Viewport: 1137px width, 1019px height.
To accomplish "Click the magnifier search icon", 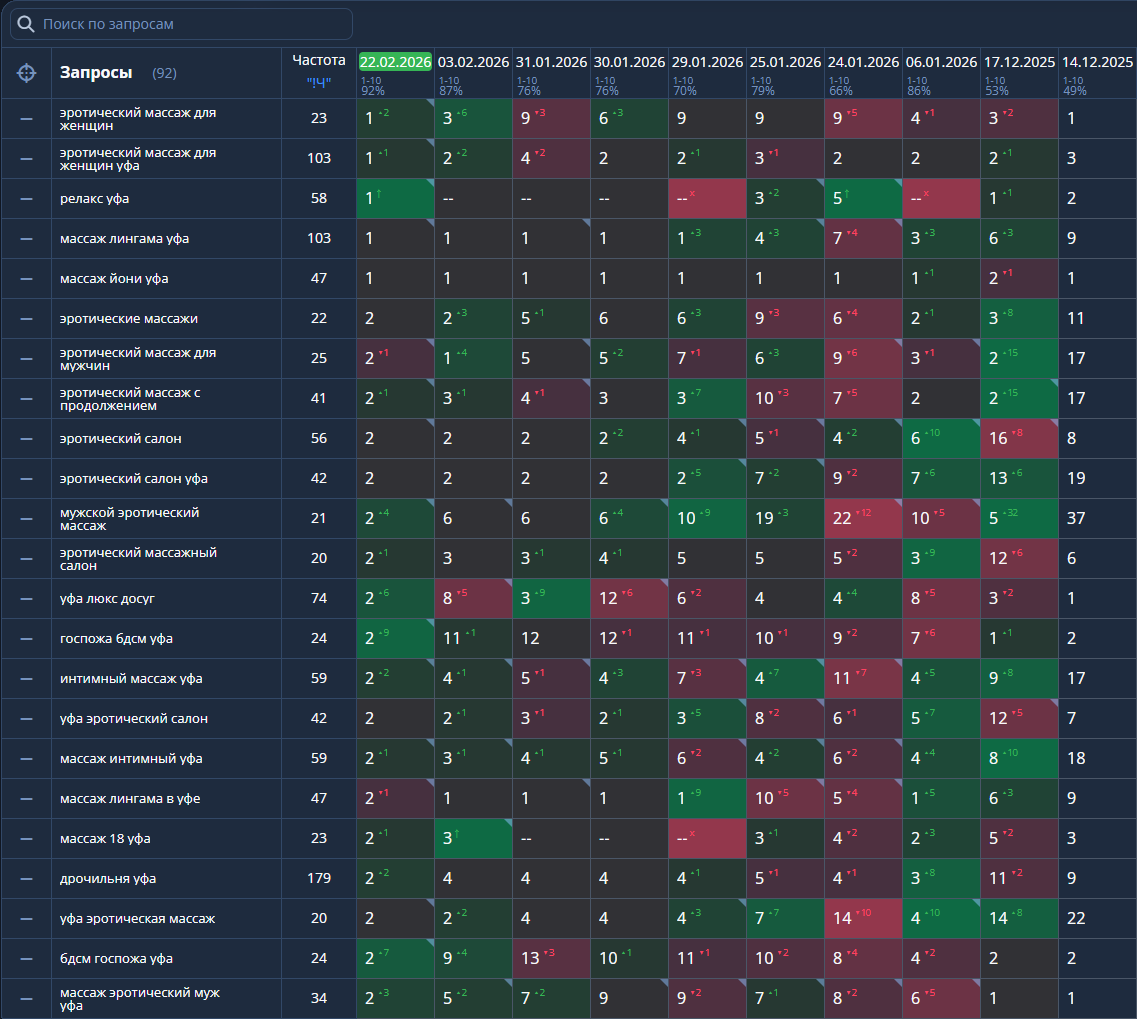I will click(x=25, y=24).
